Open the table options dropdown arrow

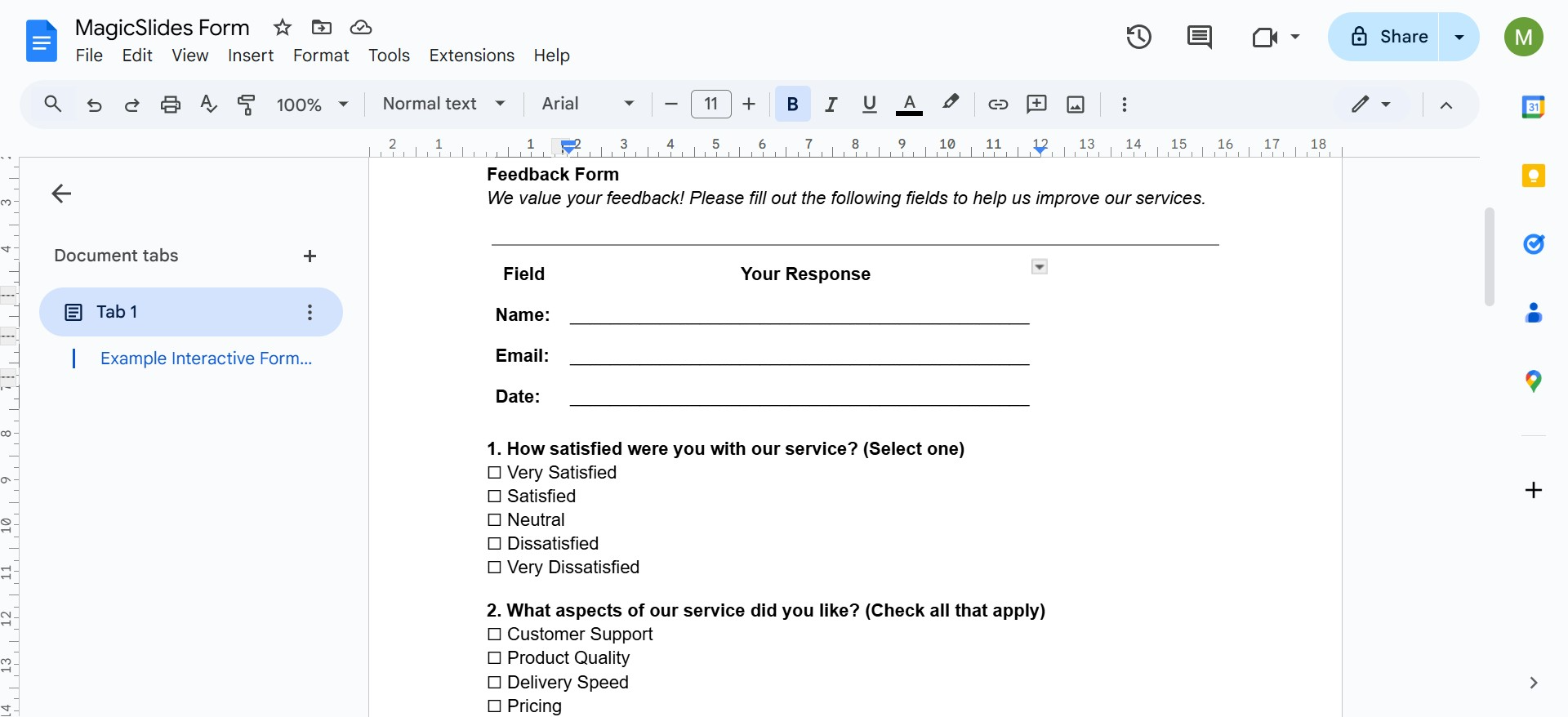[x=1040, y=267]
